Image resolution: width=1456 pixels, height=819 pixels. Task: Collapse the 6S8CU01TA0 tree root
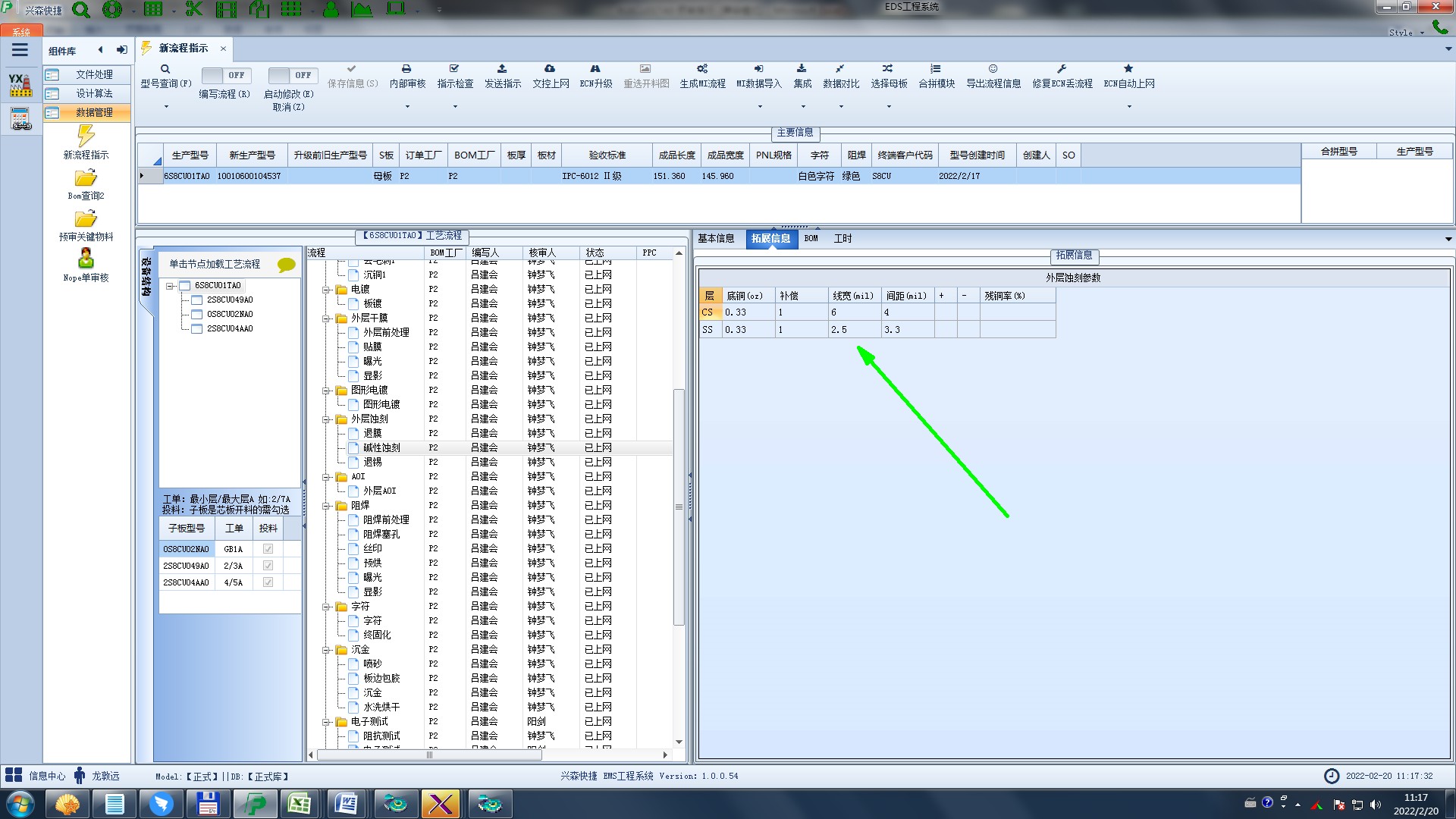coord(170,286)
